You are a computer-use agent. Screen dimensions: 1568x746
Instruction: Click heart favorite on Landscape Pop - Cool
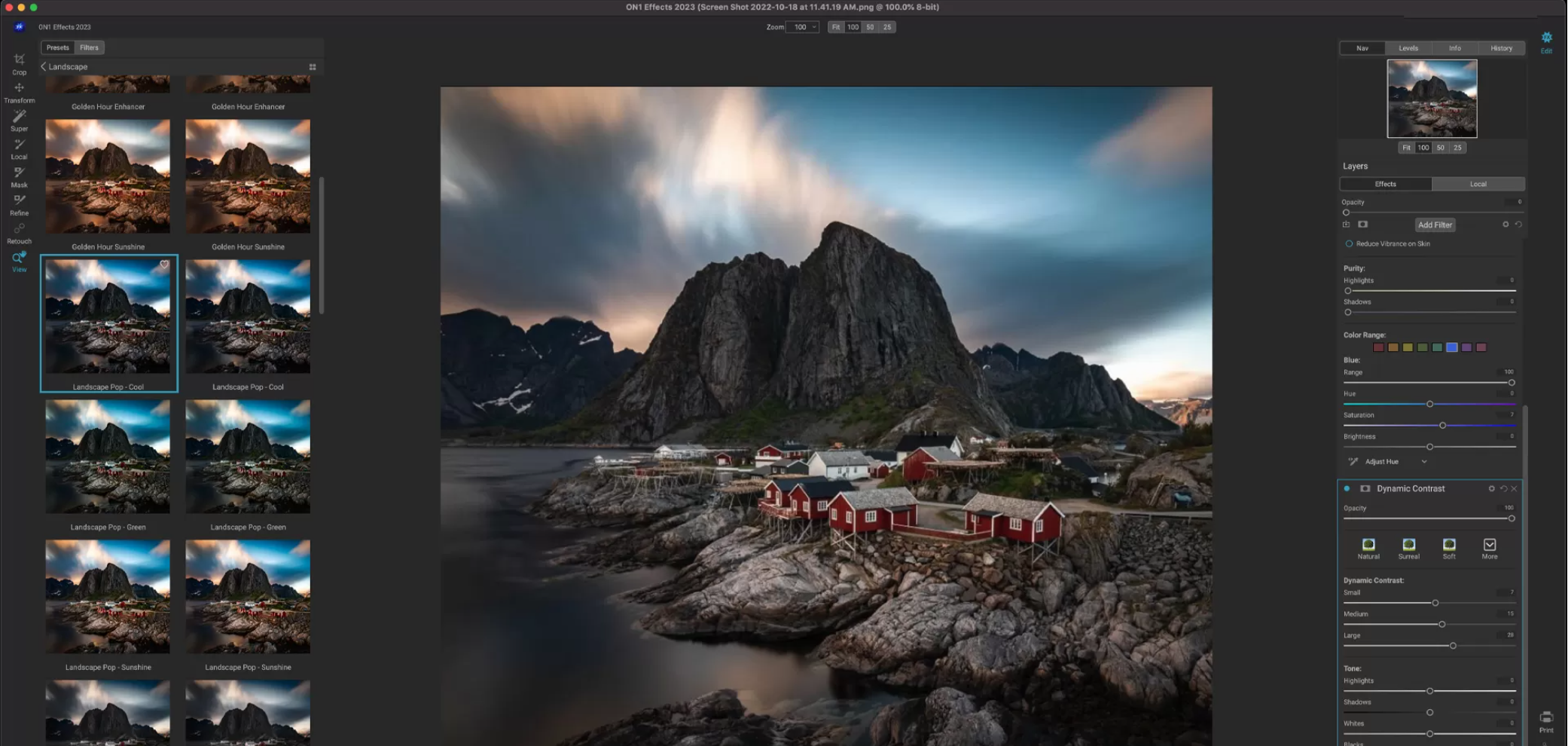pyautogui.click(x=164, y=264)
